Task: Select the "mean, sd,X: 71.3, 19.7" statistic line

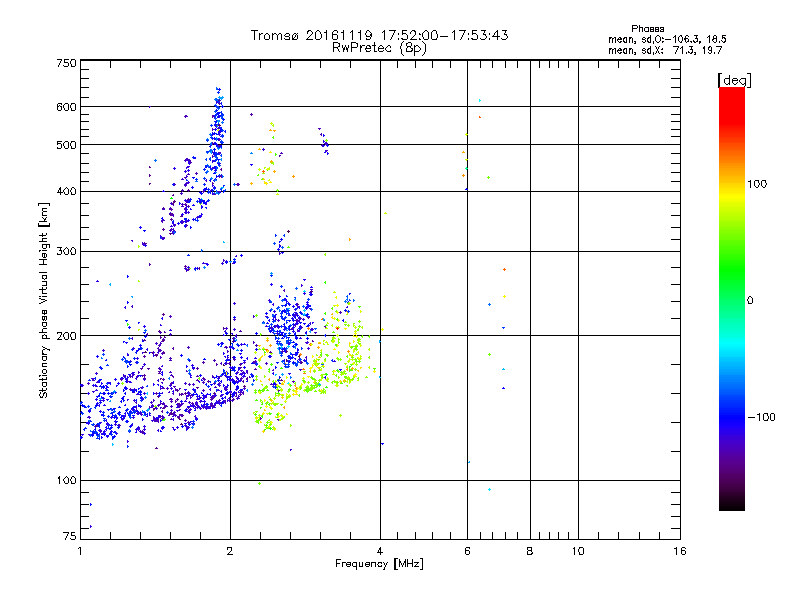Action: coord(665,51)
